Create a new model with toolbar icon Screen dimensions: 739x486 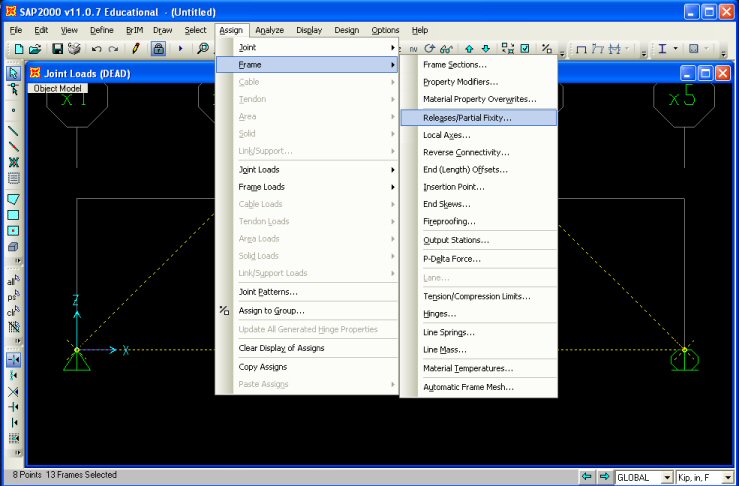click(19, 49)
